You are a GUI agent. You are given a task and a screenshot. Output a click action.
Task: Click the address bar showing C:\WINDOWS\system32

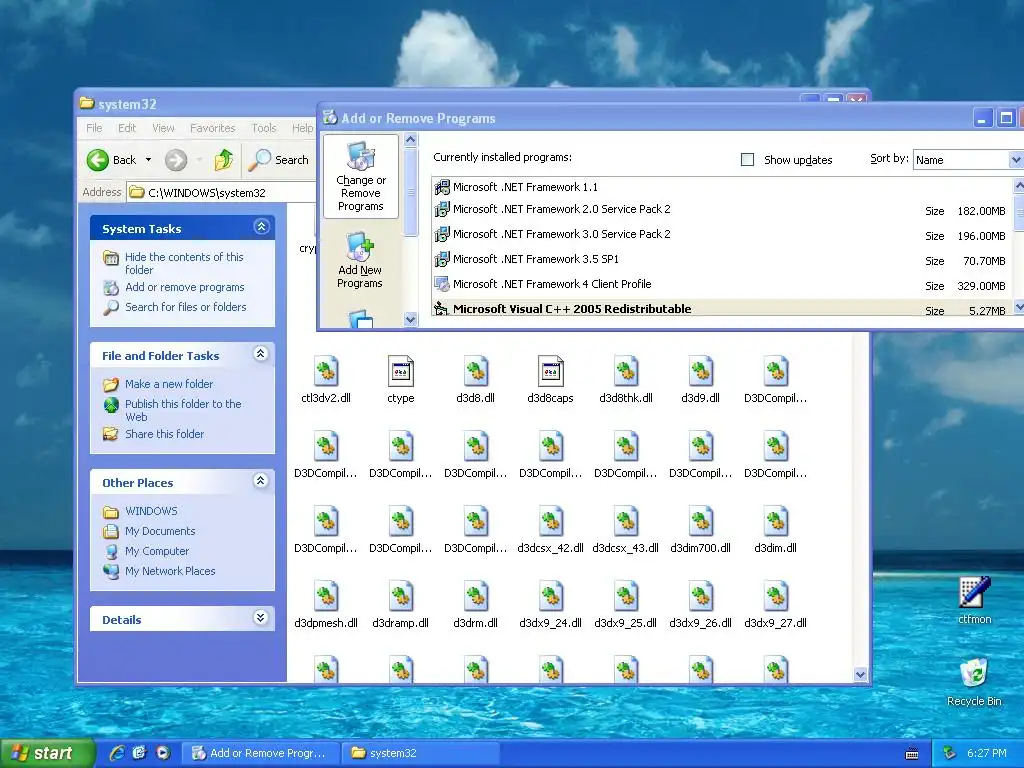coord(222,193)
